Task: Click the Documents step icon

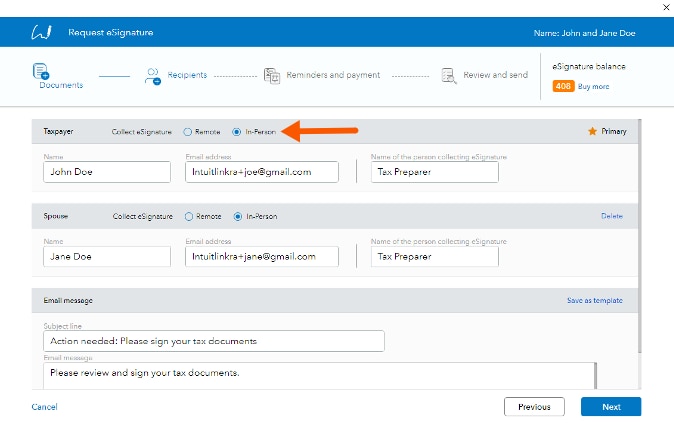Action: 41,71
